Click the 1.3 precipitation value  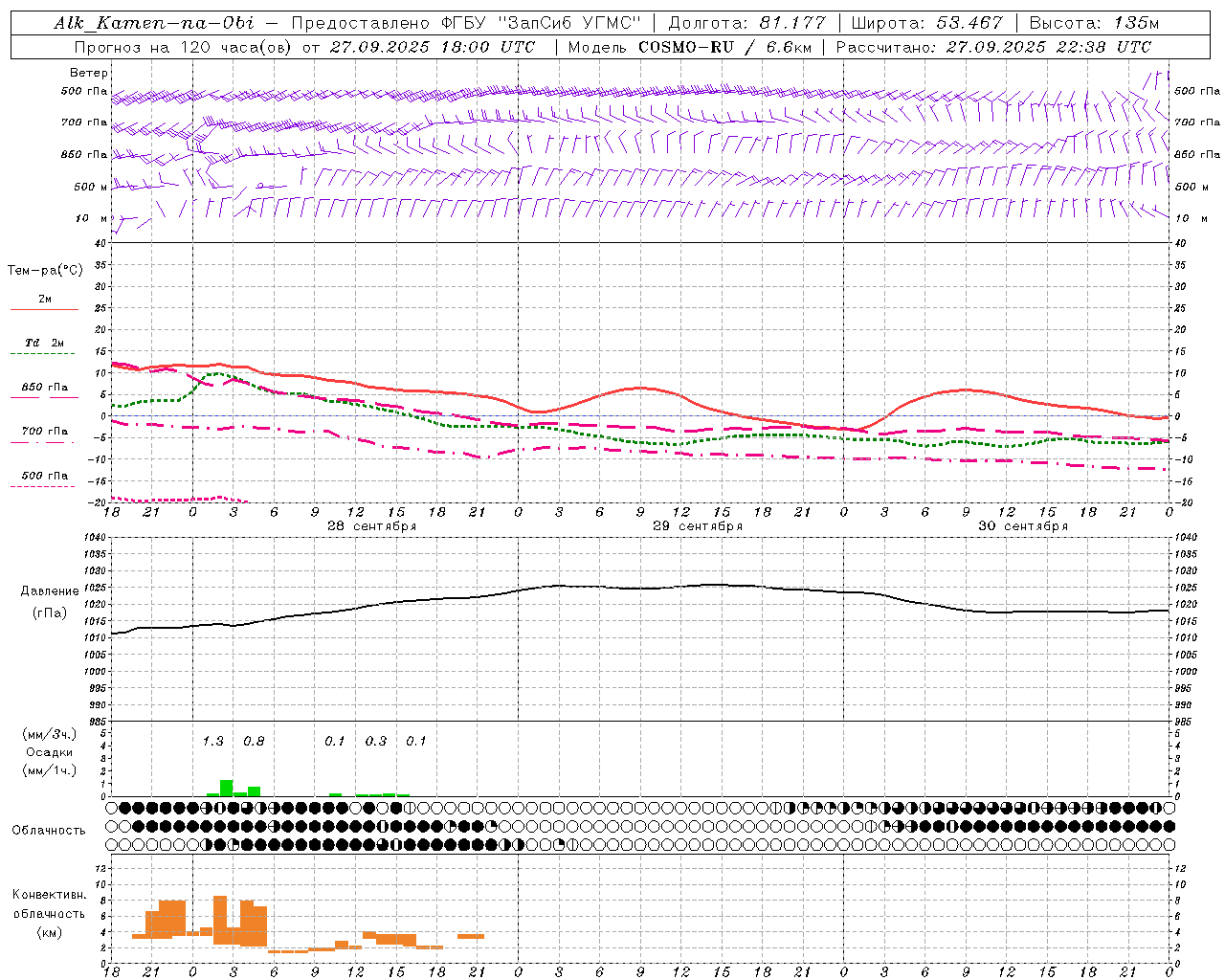[212, 741]
